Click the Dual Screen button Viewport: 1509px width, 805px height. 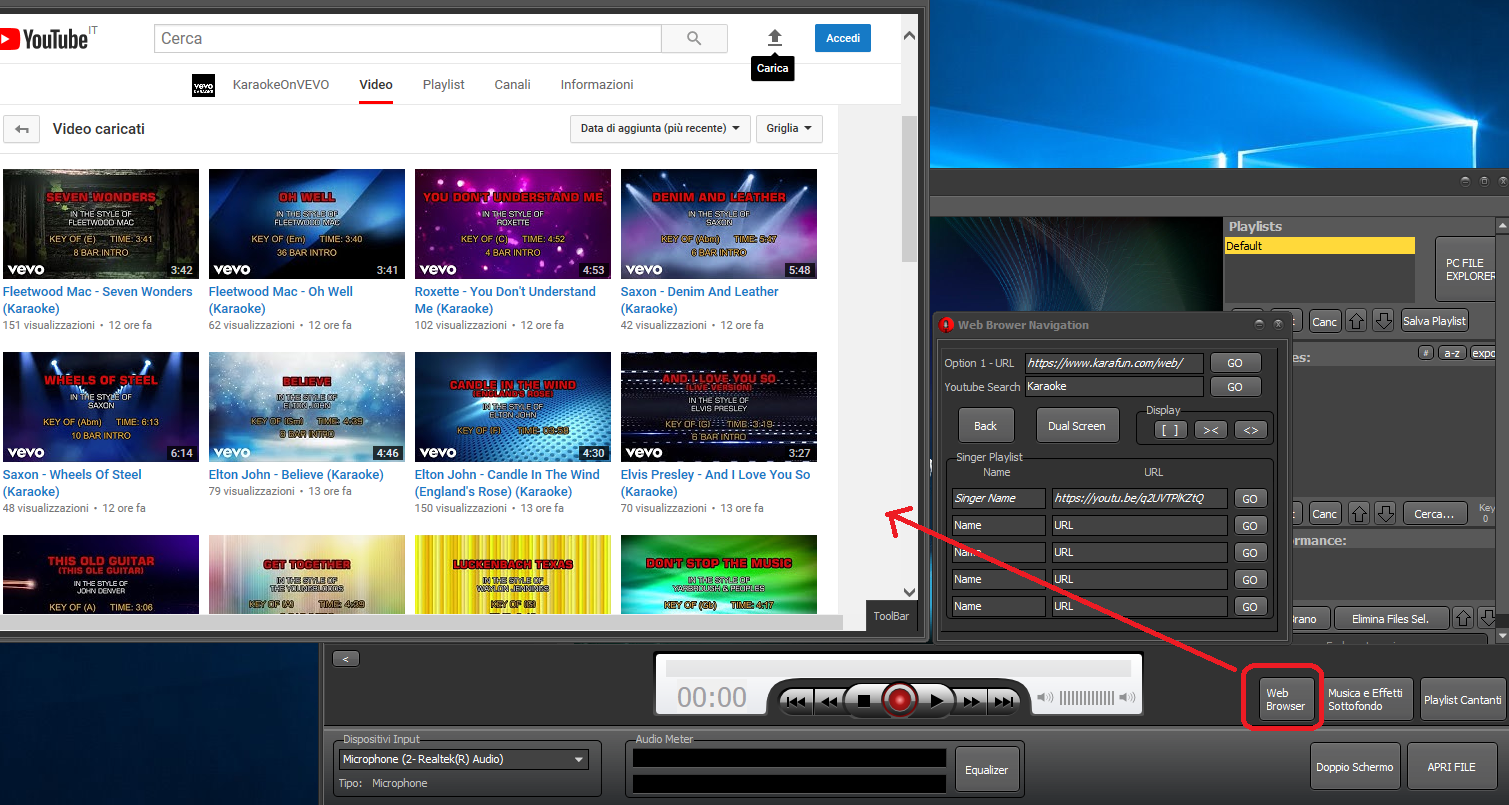point(1076,426)
